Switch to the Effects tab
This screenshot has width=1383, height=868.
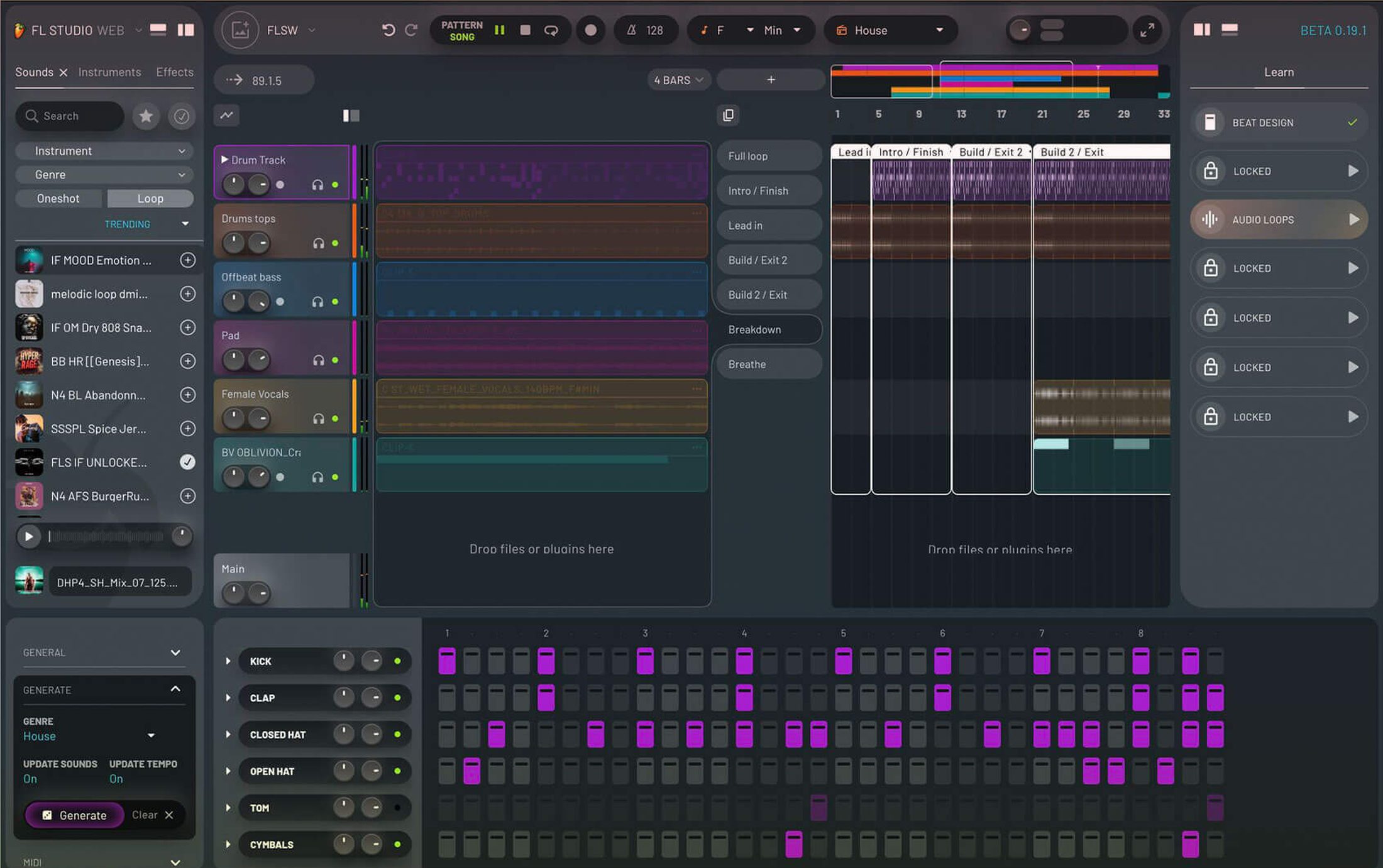coord(175,72)
